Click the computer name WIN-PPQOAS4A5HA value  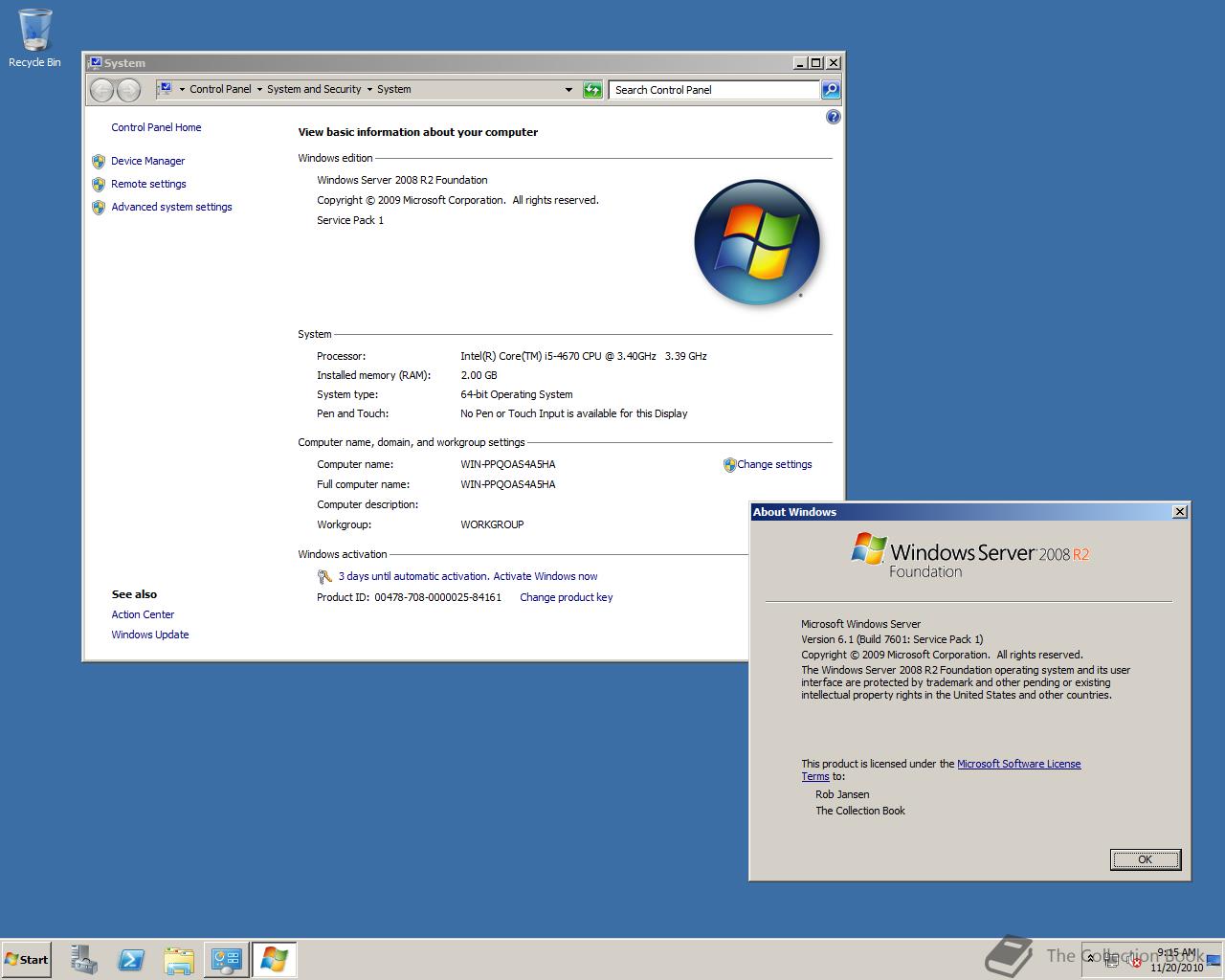tap(507, 465)
